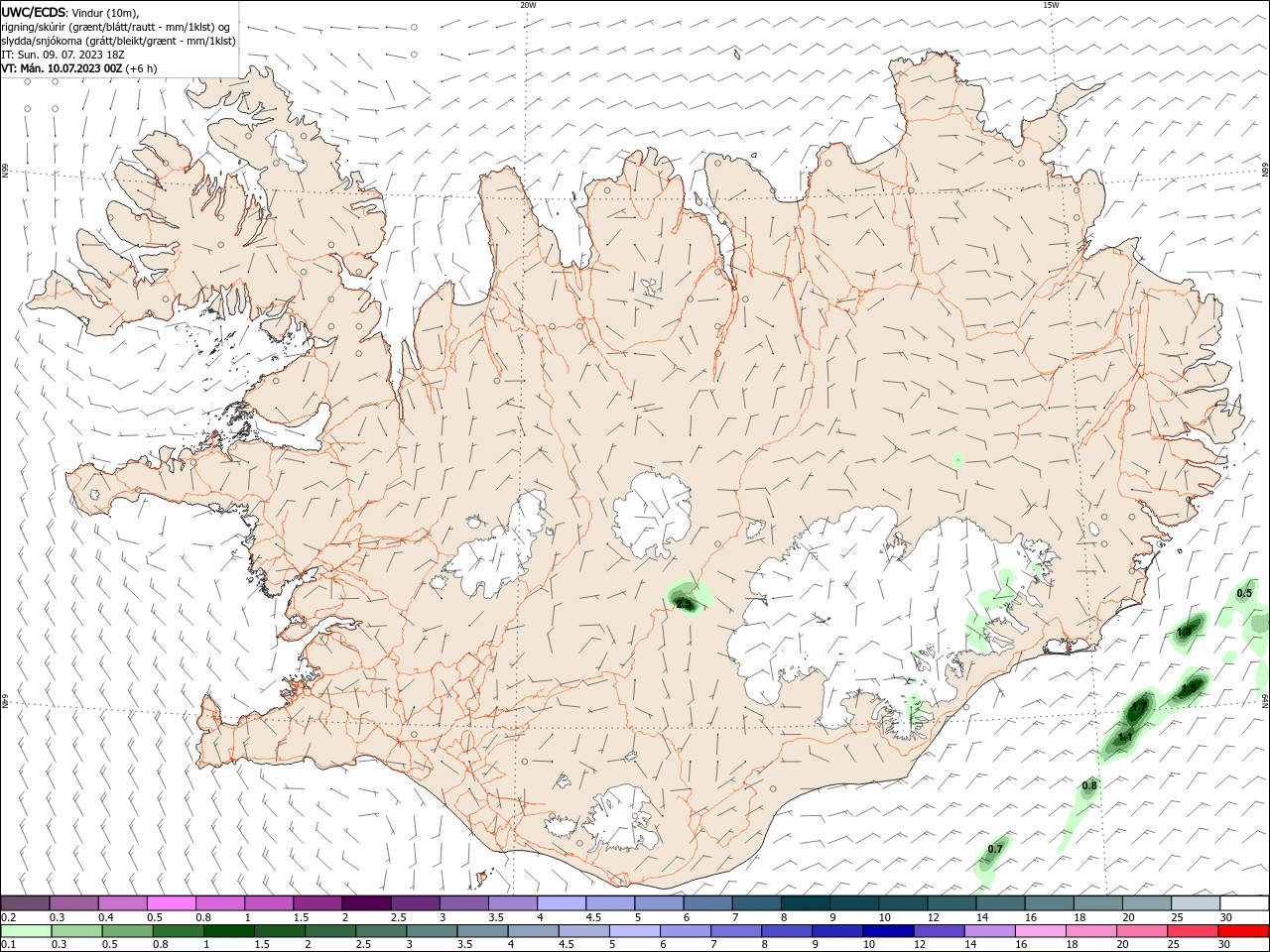Click the pale lavender swatch right of the upper row's 4

pyautogui.click(x=562, y=903)
